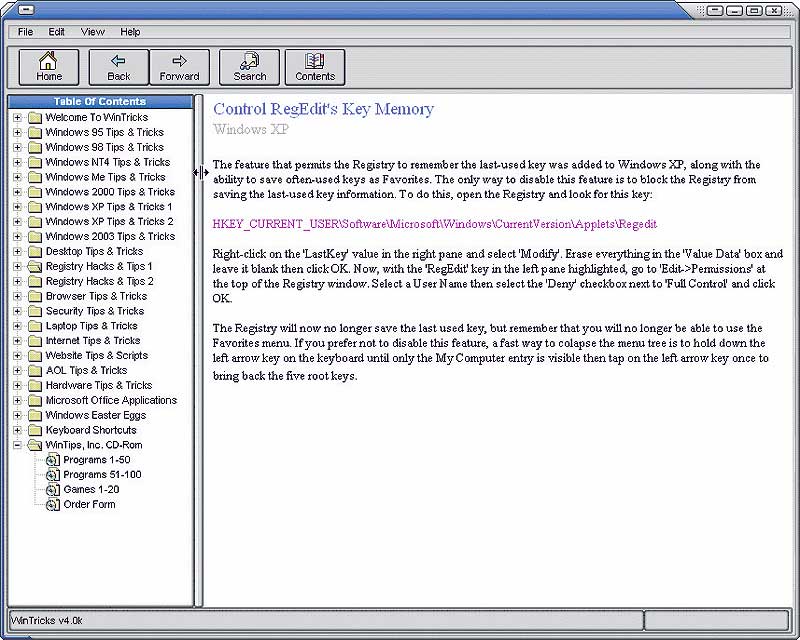Click the page icon beside Programs 51-100

53,475
